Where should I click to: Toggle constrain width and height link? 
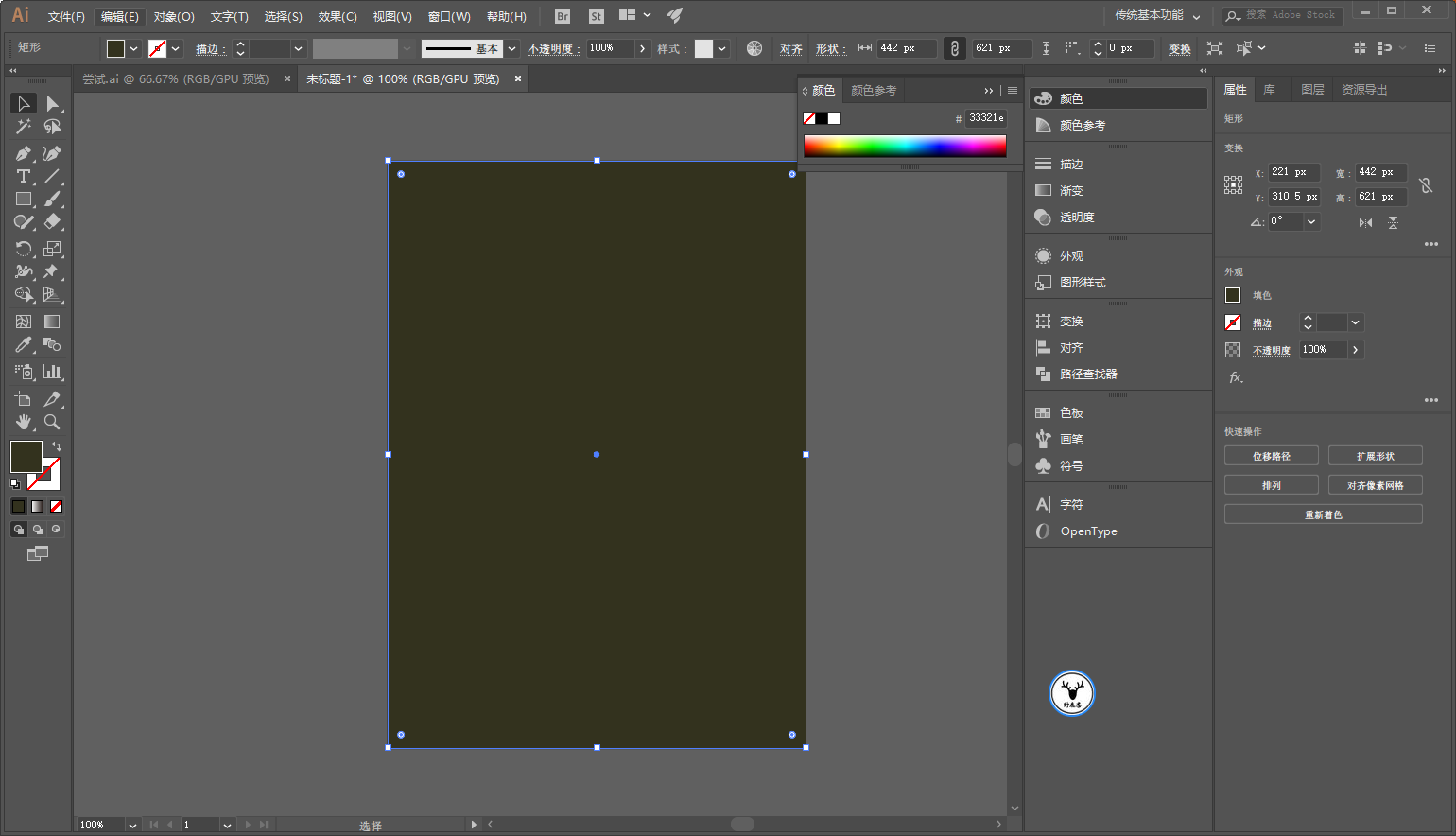955,48
